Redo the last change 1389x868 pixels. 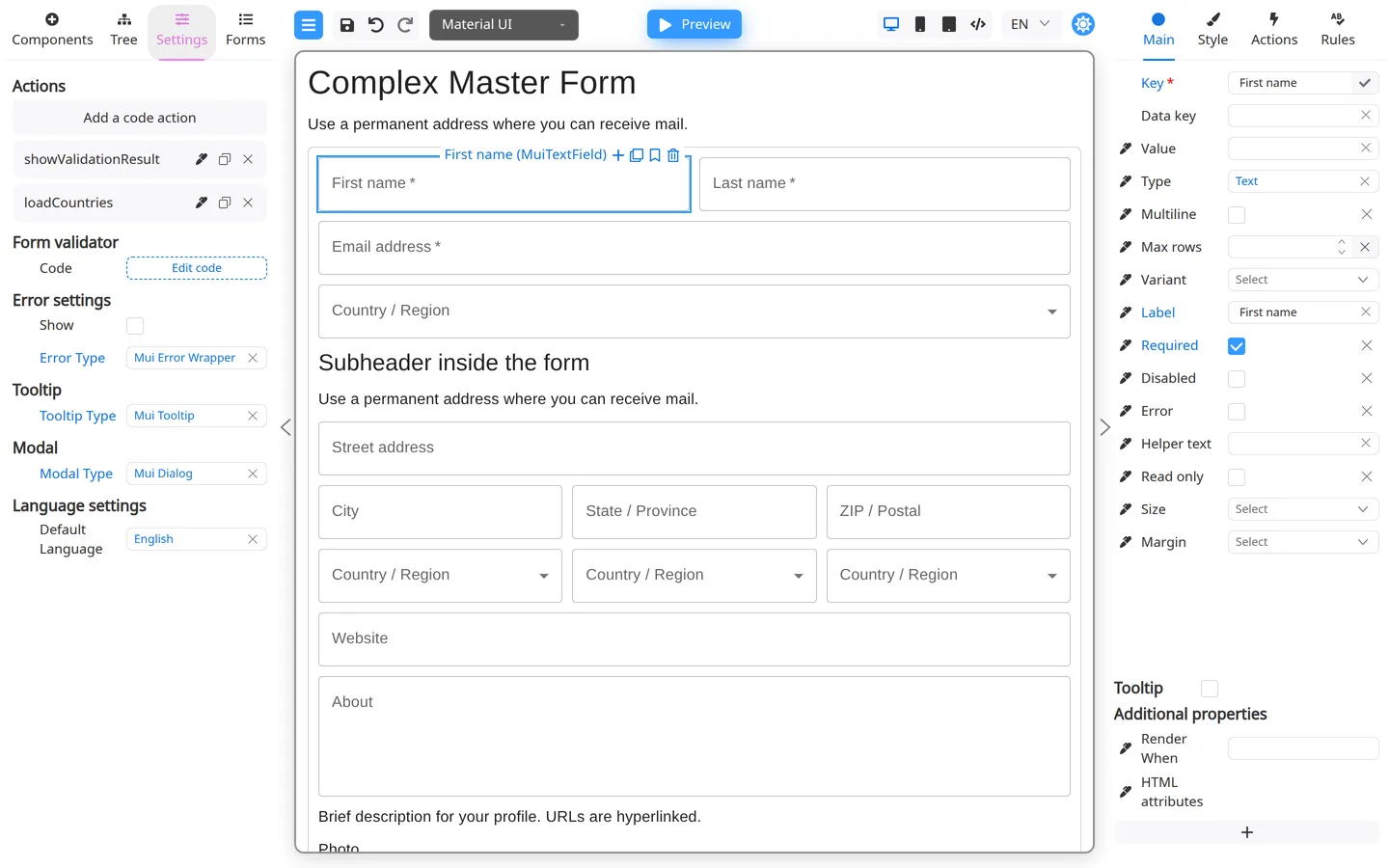[405, 25]
